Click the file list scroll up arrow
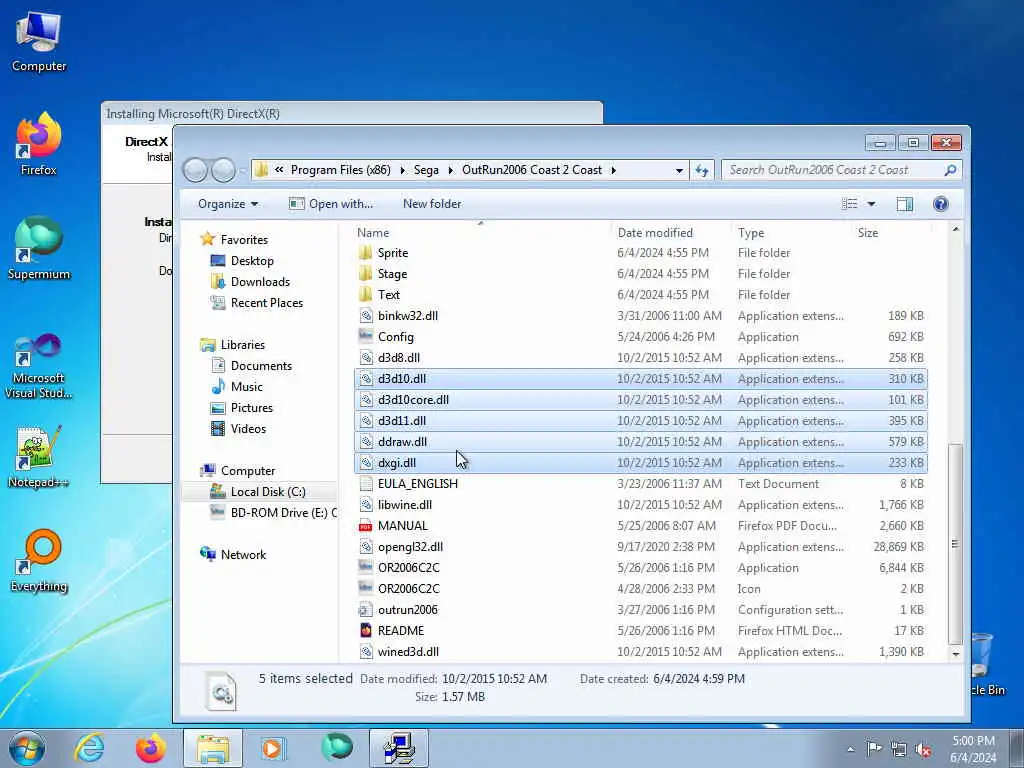Screen dimensions: 1024x768 955,229
